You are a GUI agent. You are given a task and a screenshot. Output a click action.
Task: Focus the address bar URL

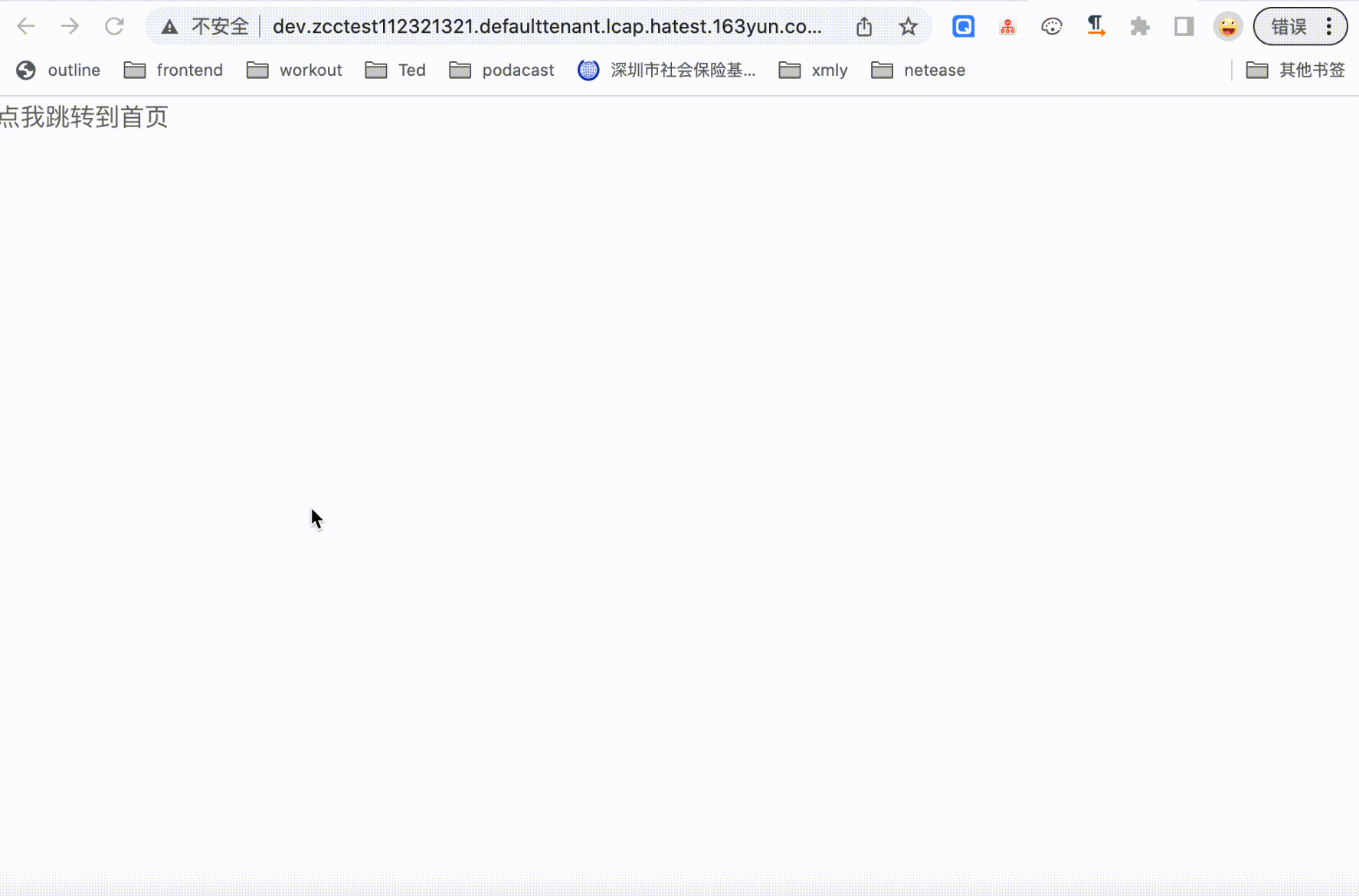pyautogui.click(x=547, y=27)
